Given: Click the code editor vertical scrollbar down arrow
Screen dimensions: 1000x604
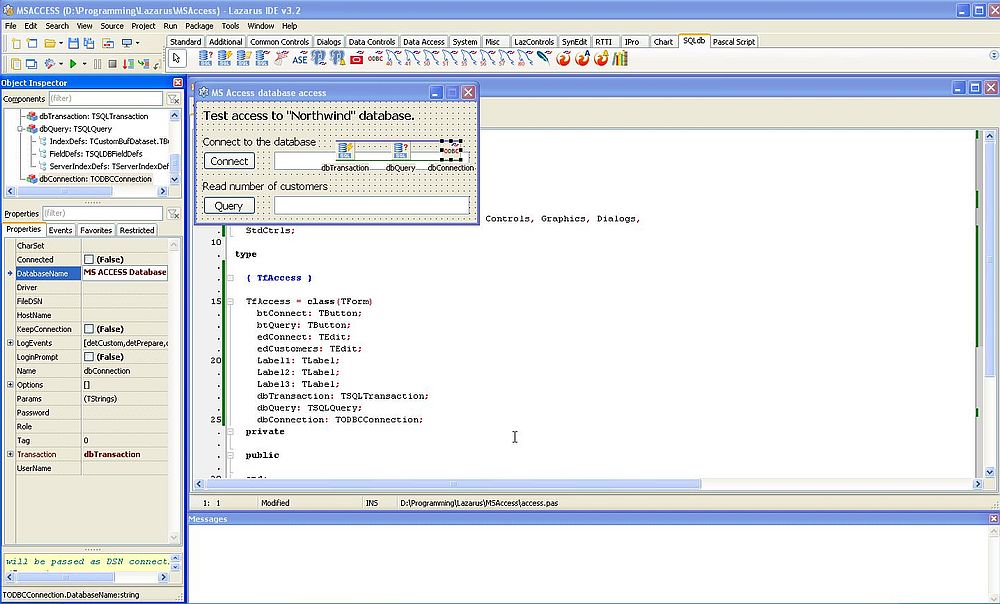Looking at the screenshot, I should pos(989,473).
